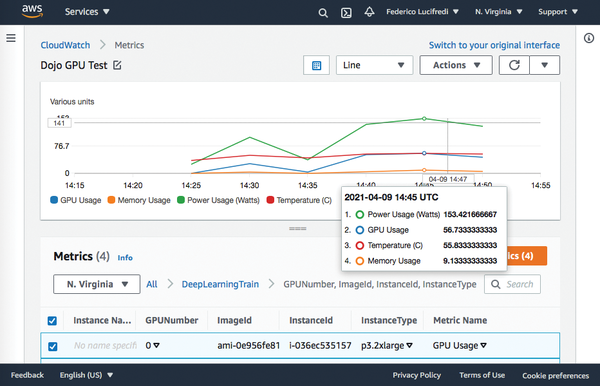Viewport: 600px width, 386px height.
Task: Click the ami-0e956fe81 image ID cell
Action: (x=249, y=345)
